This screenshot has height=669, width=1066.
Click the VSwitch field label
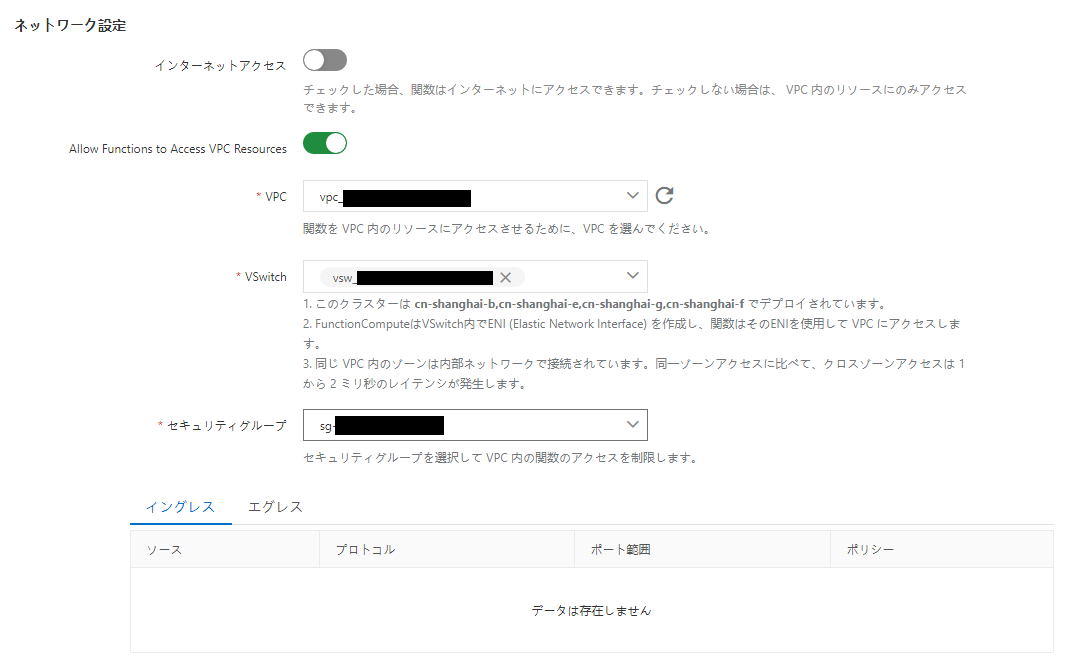click(x=265, y=277)
